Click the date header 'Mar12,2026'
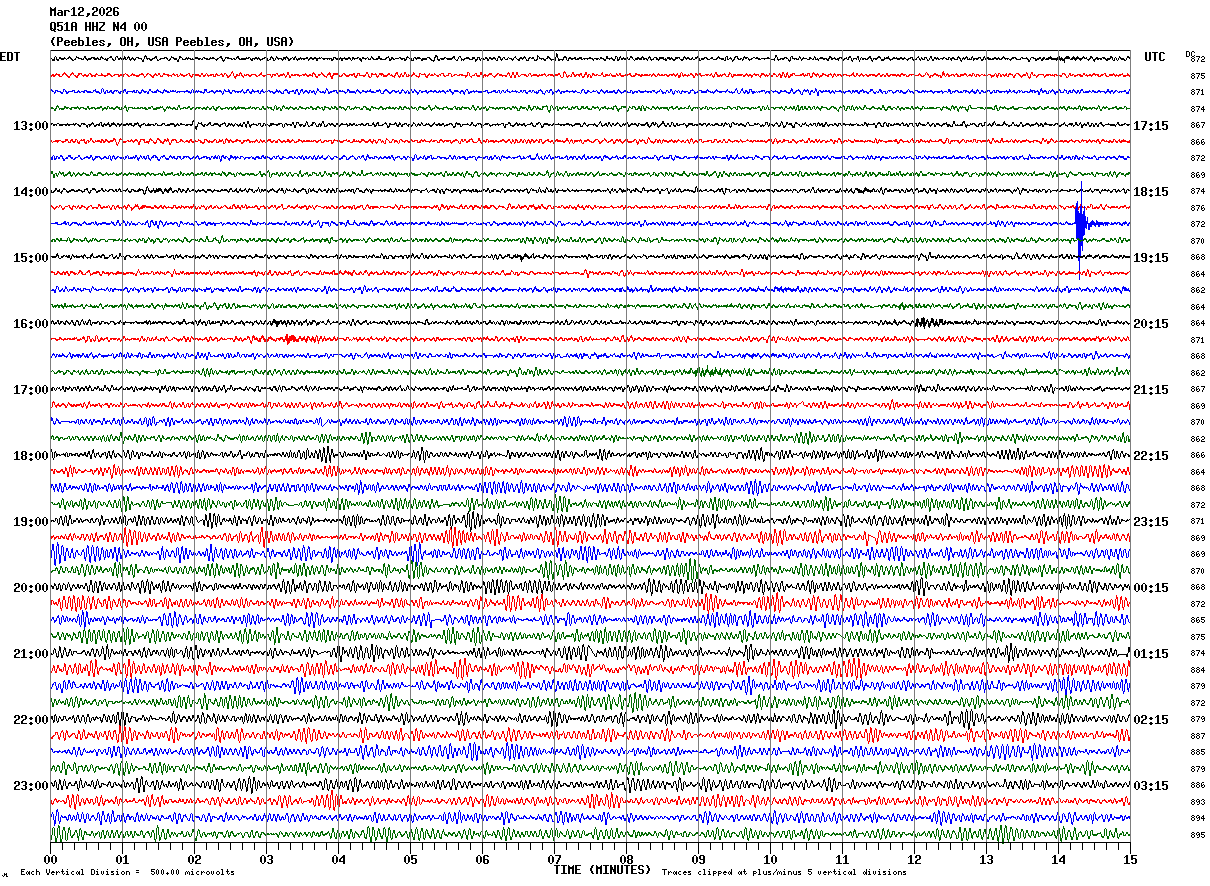This screenshot has height=886, width=1210. click(84, 12)
